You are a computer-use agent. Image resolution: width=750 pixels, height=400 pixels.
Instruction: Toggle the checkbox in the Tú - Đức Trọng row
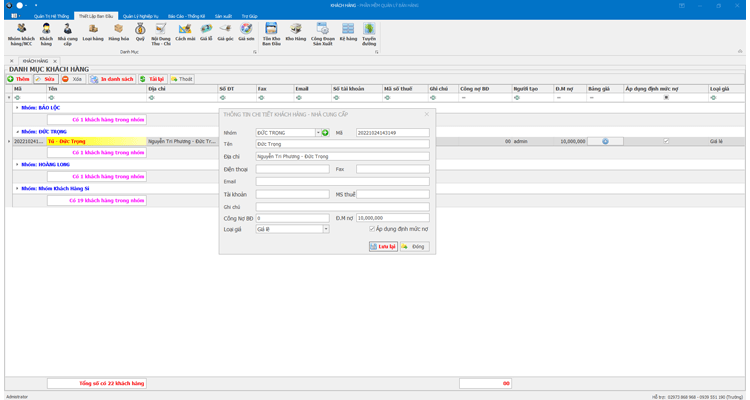(666, 141)
